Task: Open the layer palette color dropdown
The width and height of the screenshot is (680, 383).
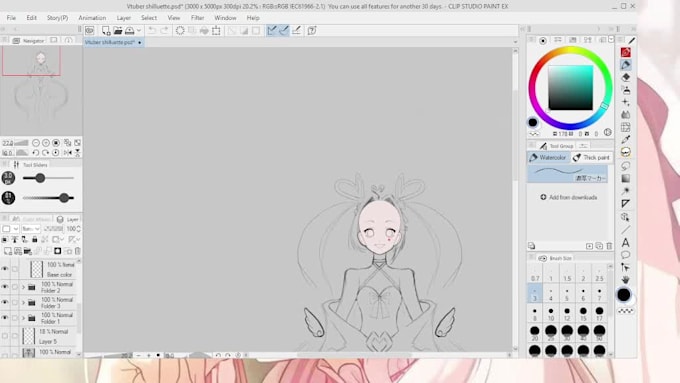Action: coord(10,229)
